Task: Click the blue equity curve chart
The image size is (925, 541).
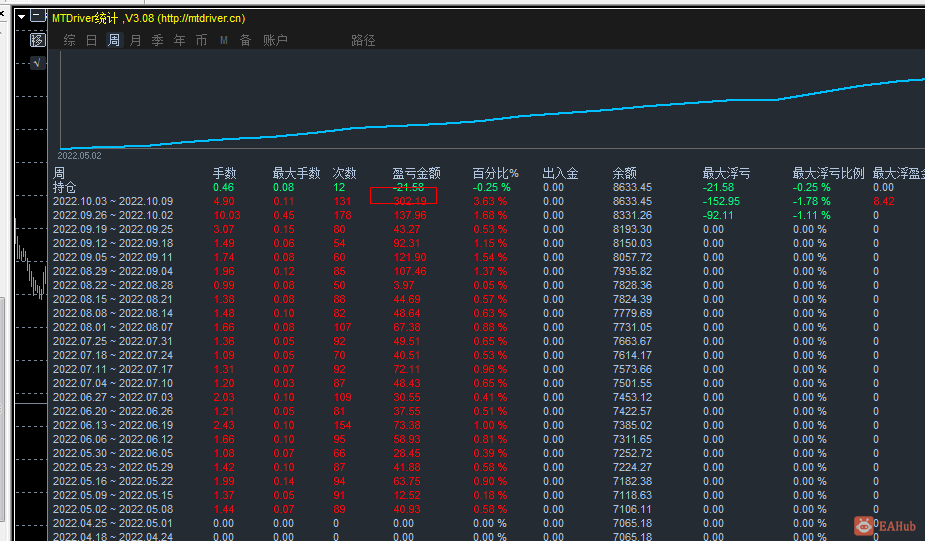Action: [x=492, y=99]
